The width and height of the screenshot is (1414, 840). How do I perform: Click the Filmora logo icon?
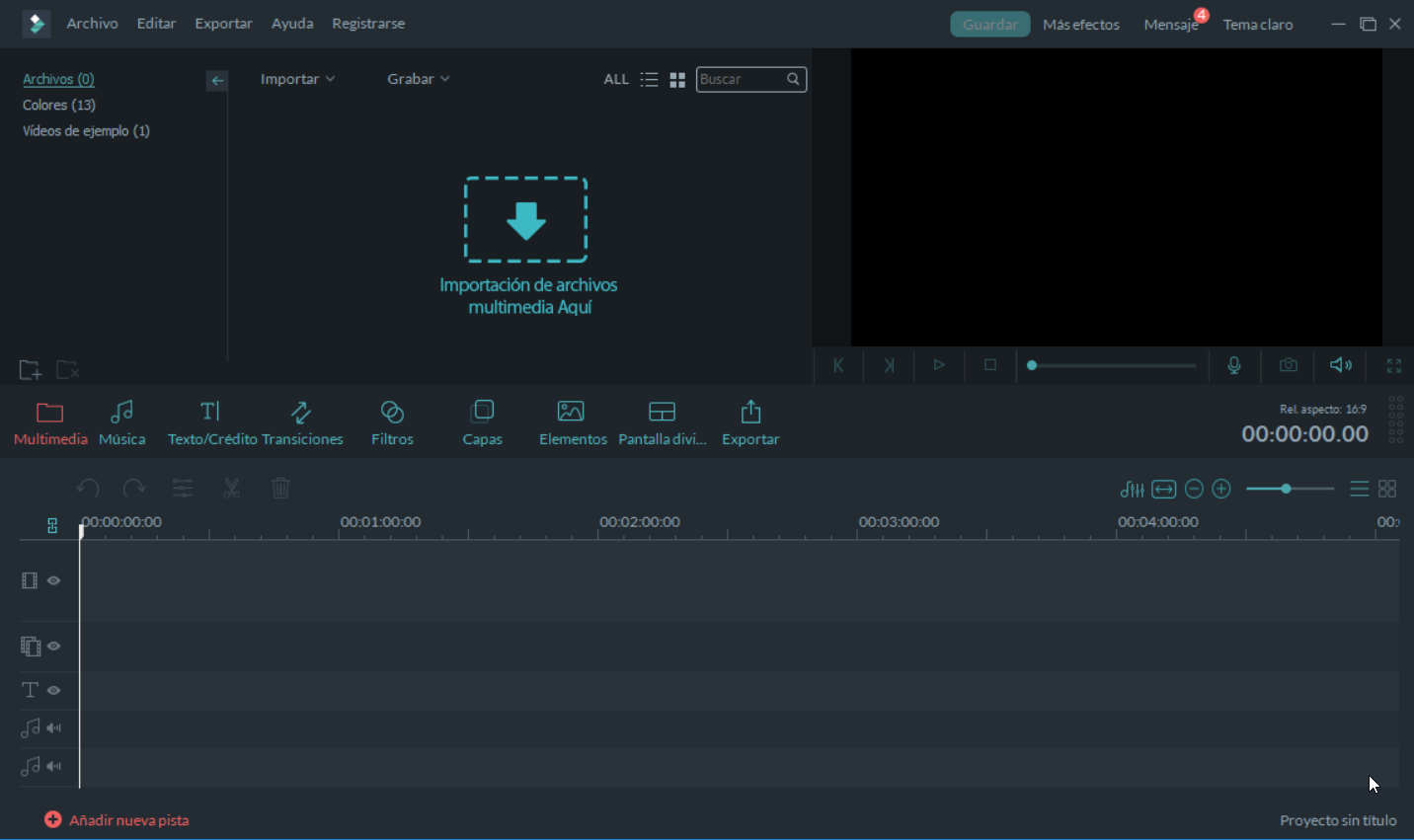point(37,24)
